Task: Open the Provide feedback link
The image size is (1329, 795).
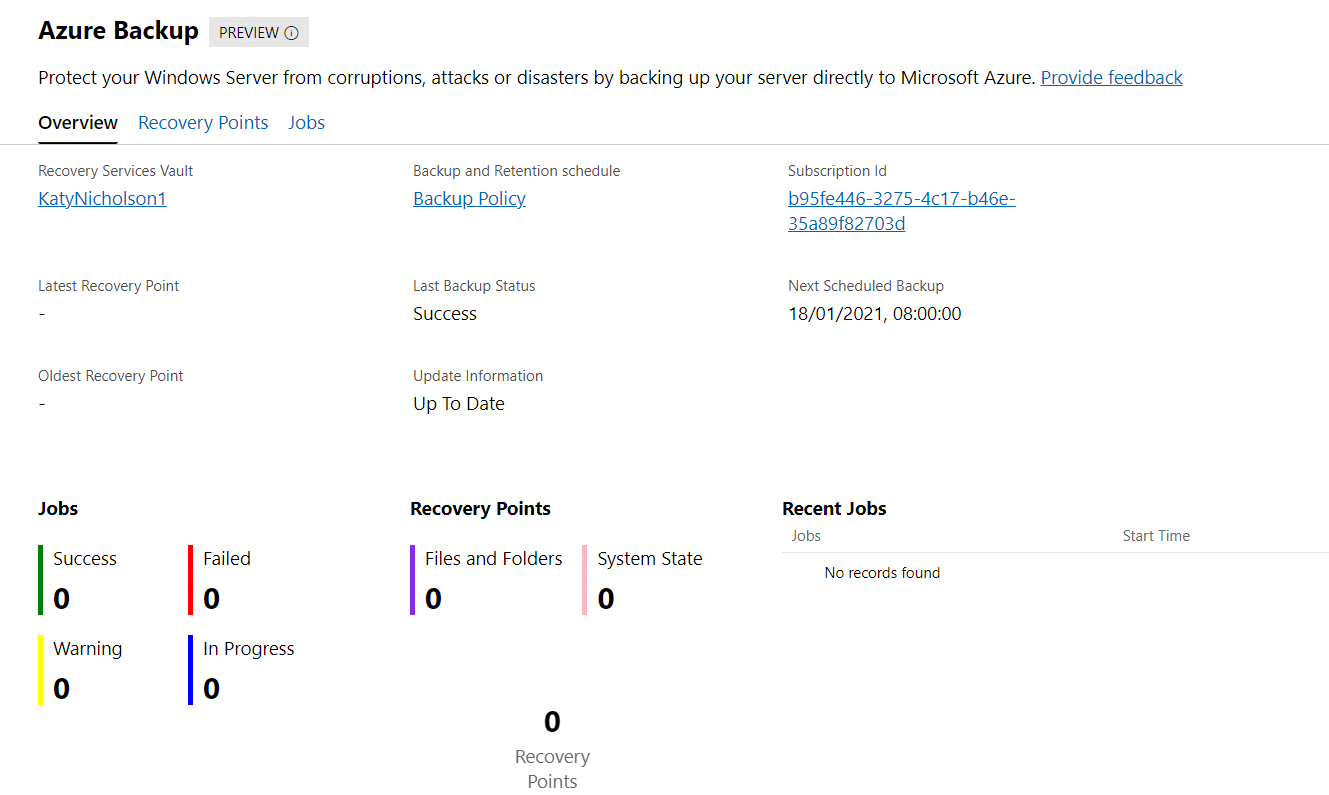Action: click(x=1111, y=77)
